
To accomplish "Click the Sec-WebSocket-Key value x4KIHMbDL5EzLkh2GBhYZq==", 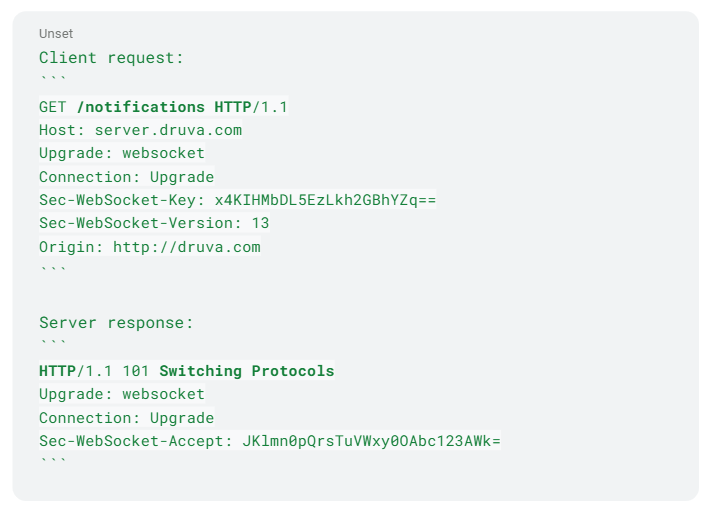I will pyautogui.click(x=325, y=200).
